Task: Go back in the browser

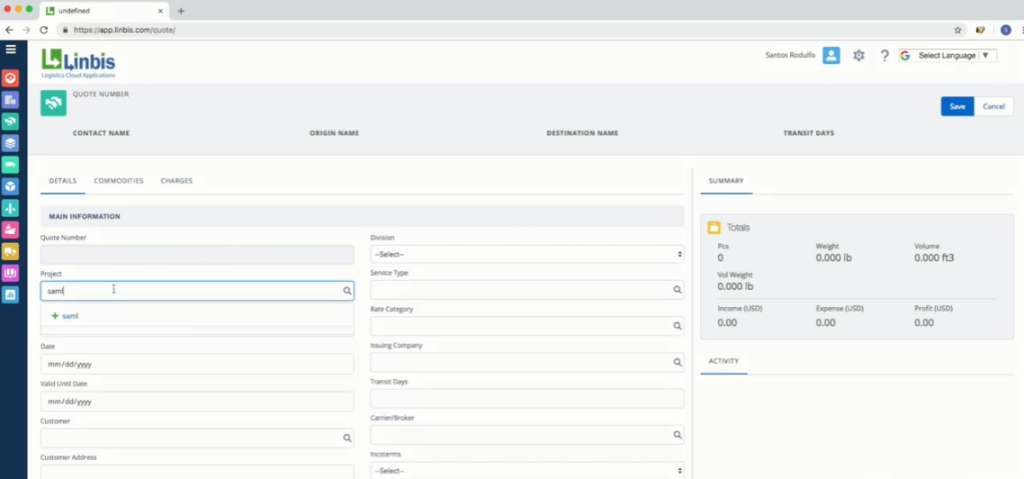Action: 9,30
